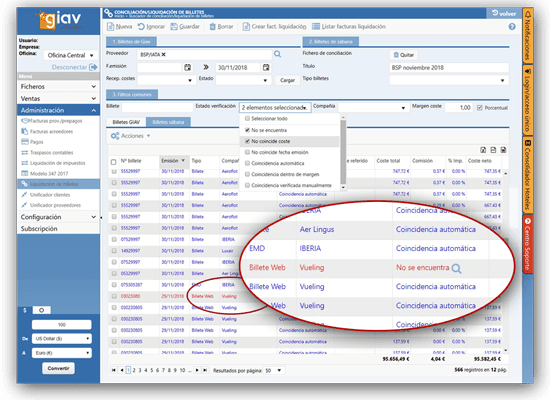
Task: Open the Tipo billetes dropdown
Action: click(x=449, y=80)
